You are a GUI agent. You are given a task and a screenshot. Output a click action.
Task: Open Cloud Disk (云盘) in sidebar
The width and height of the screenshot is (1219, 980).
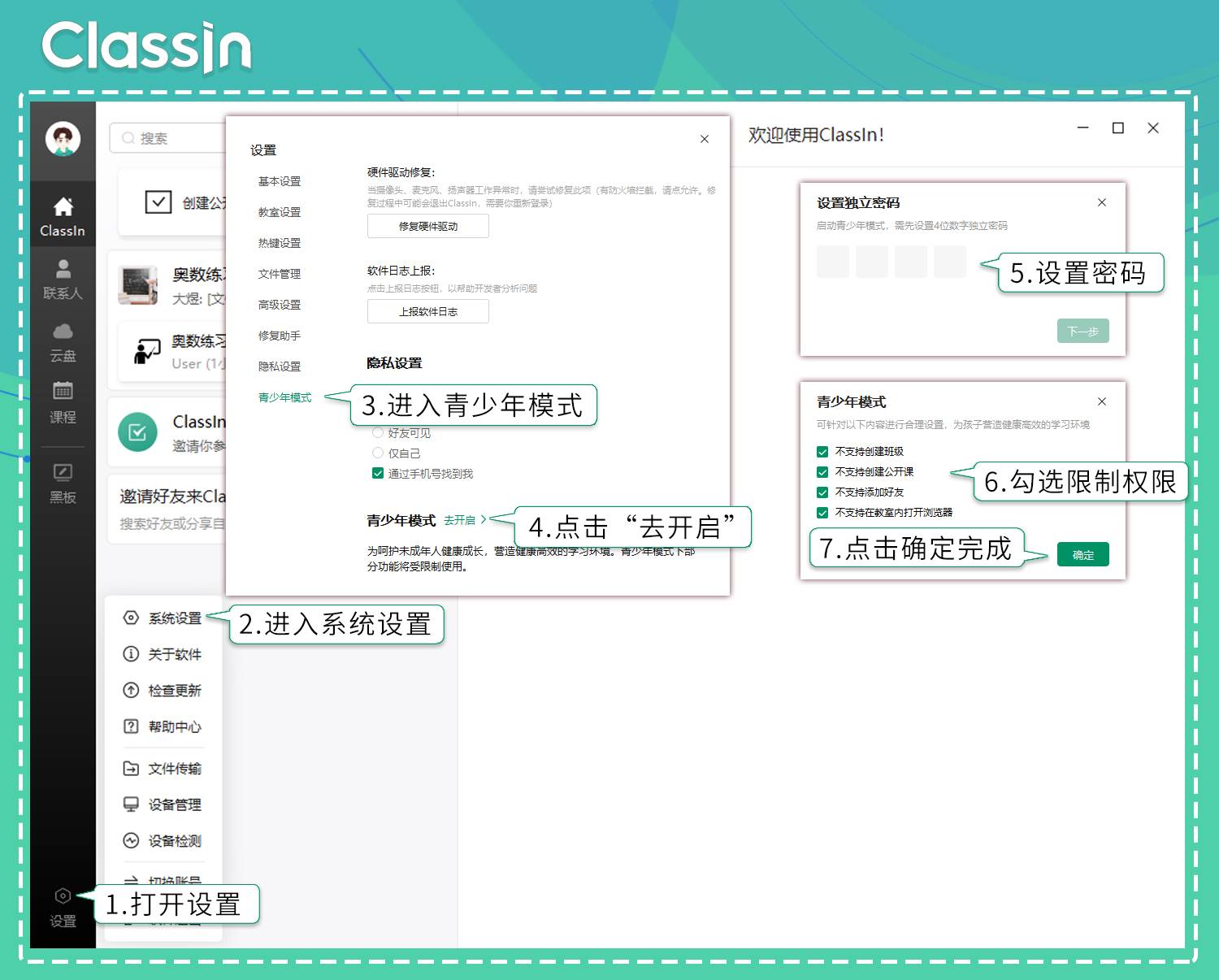[x=63, y=342]
